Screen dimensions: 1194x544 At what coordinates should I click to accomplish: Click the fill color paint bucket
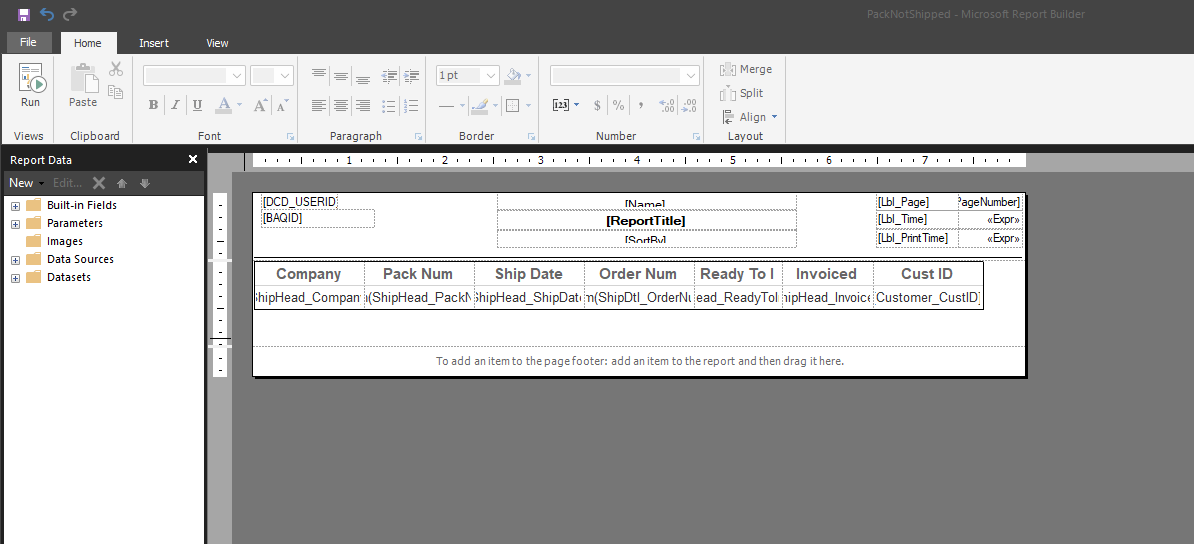point(514,75)
